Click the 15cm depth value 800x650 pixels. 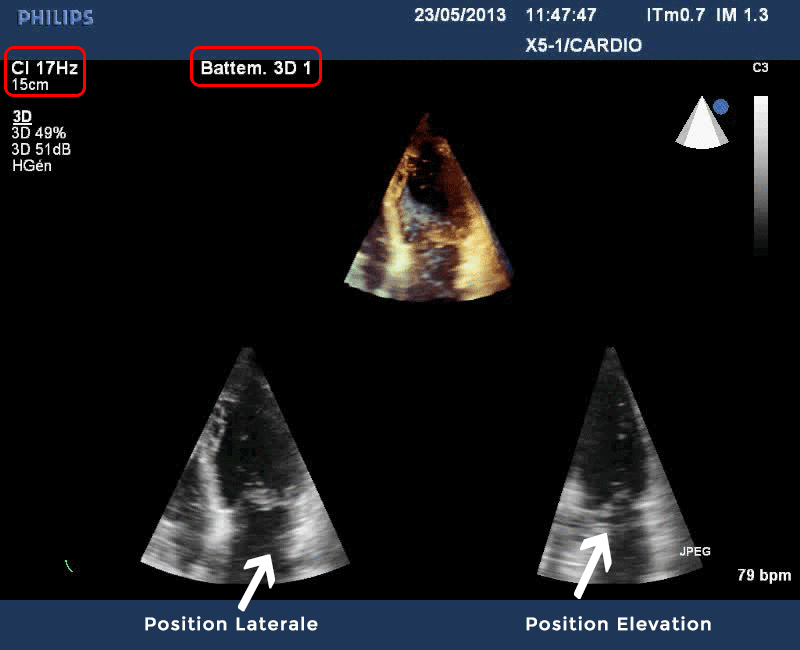(x=30, y=85)
